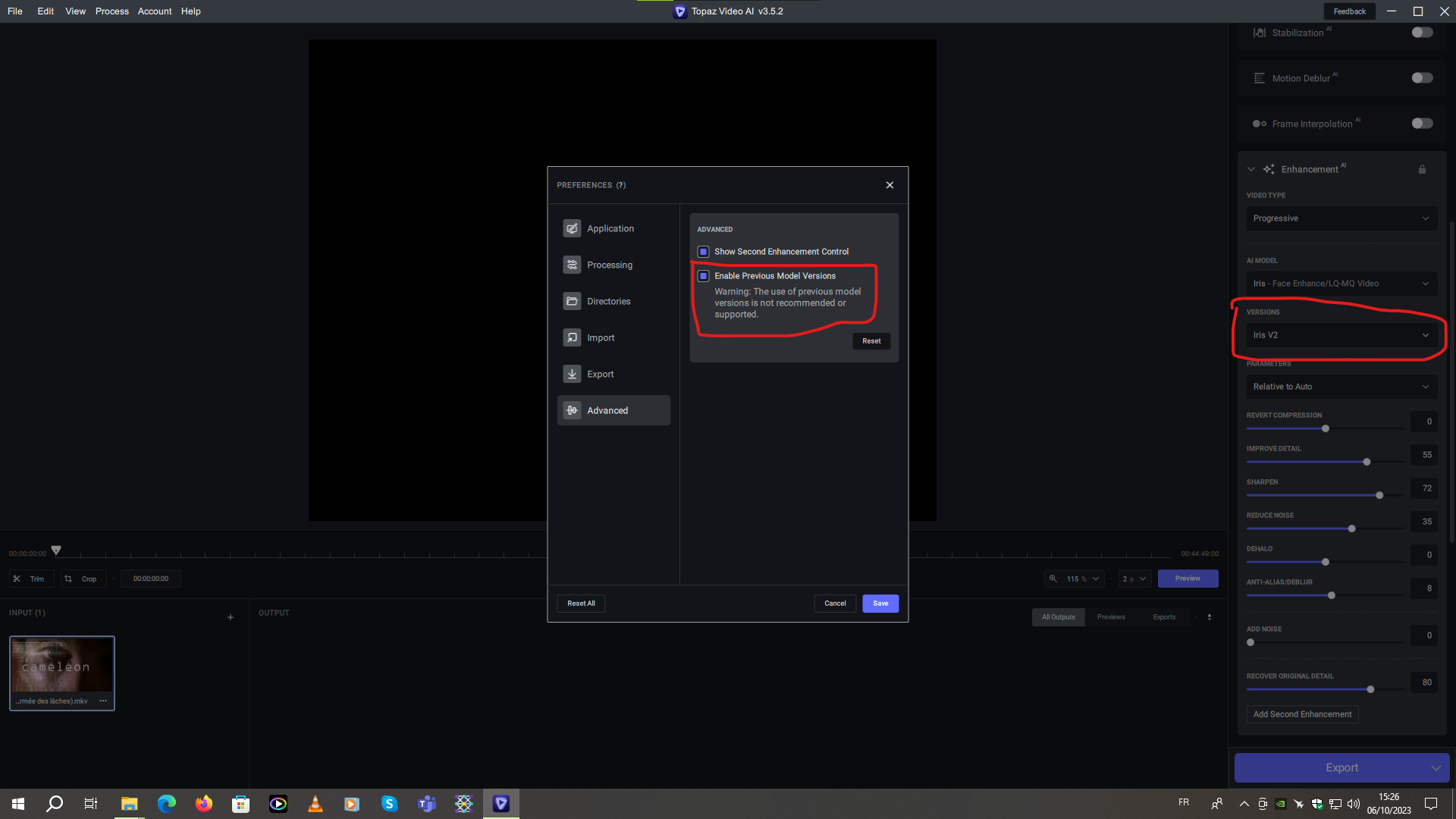The width and height of the screenshot is (1456, 819).
Task: Open the Process menu
Action: (x=111, y=11)
